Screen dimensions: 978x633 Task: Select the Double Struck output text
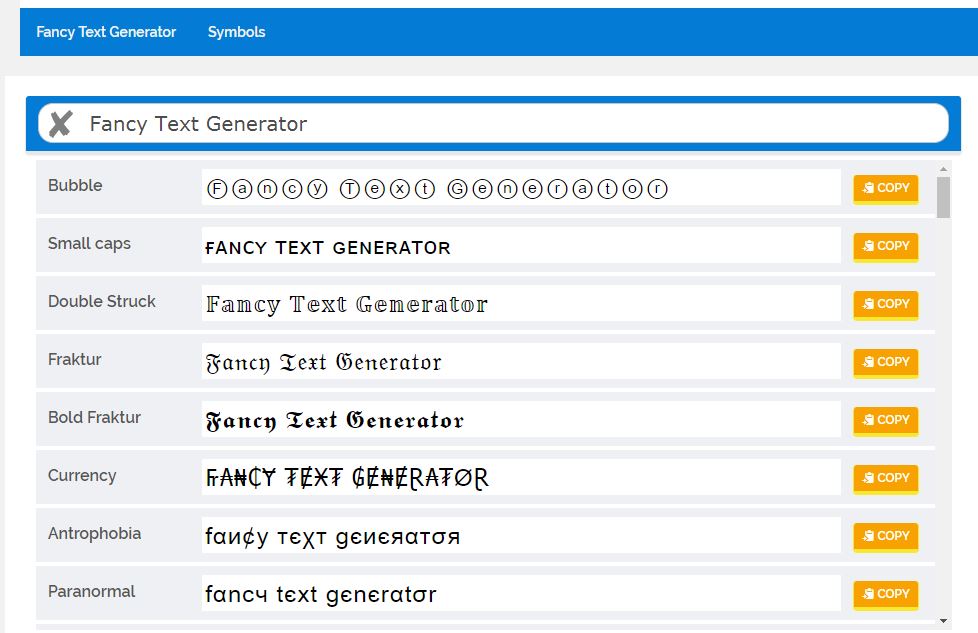347,305
